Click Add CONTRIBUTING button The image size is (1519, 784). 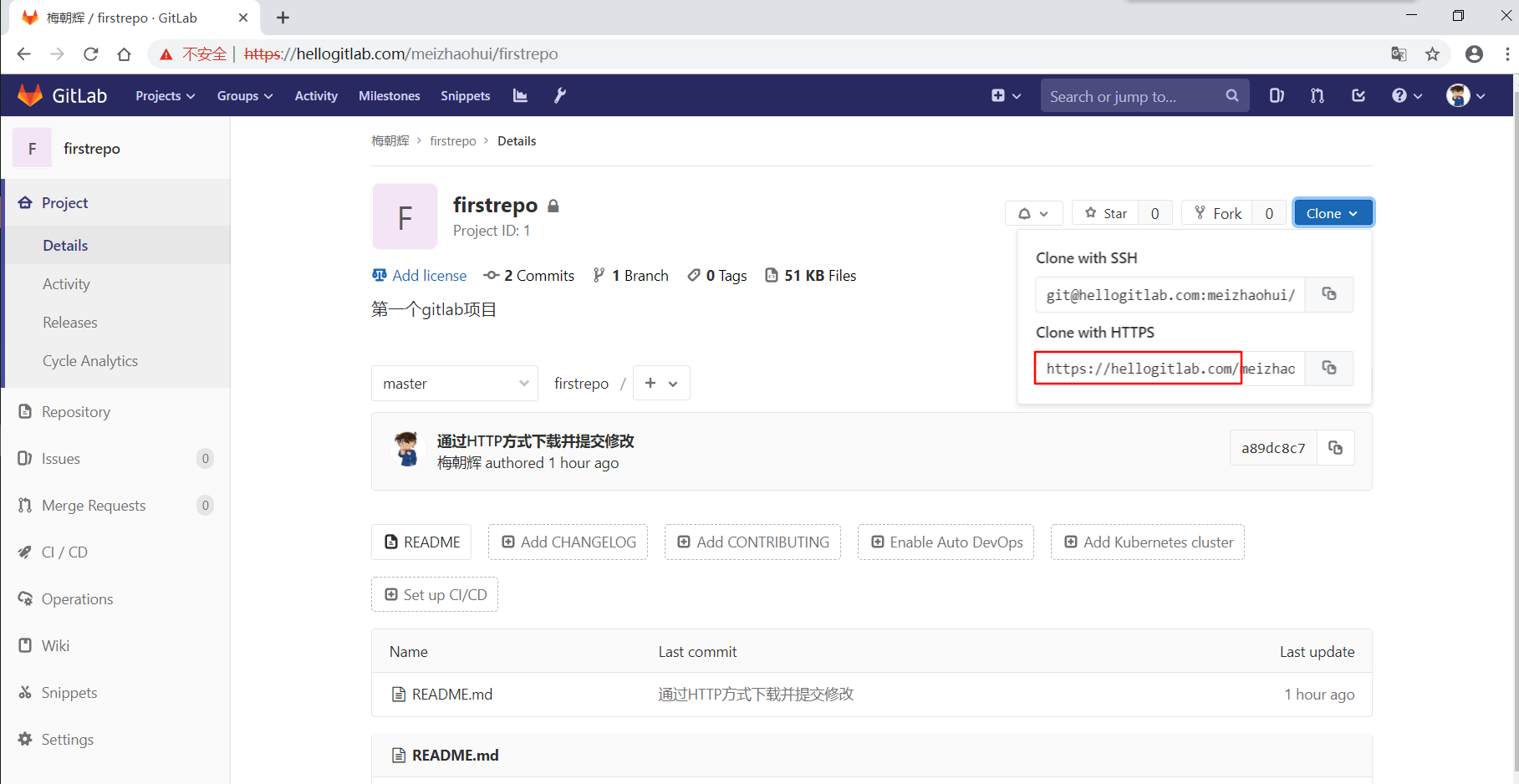coord(752,542)
